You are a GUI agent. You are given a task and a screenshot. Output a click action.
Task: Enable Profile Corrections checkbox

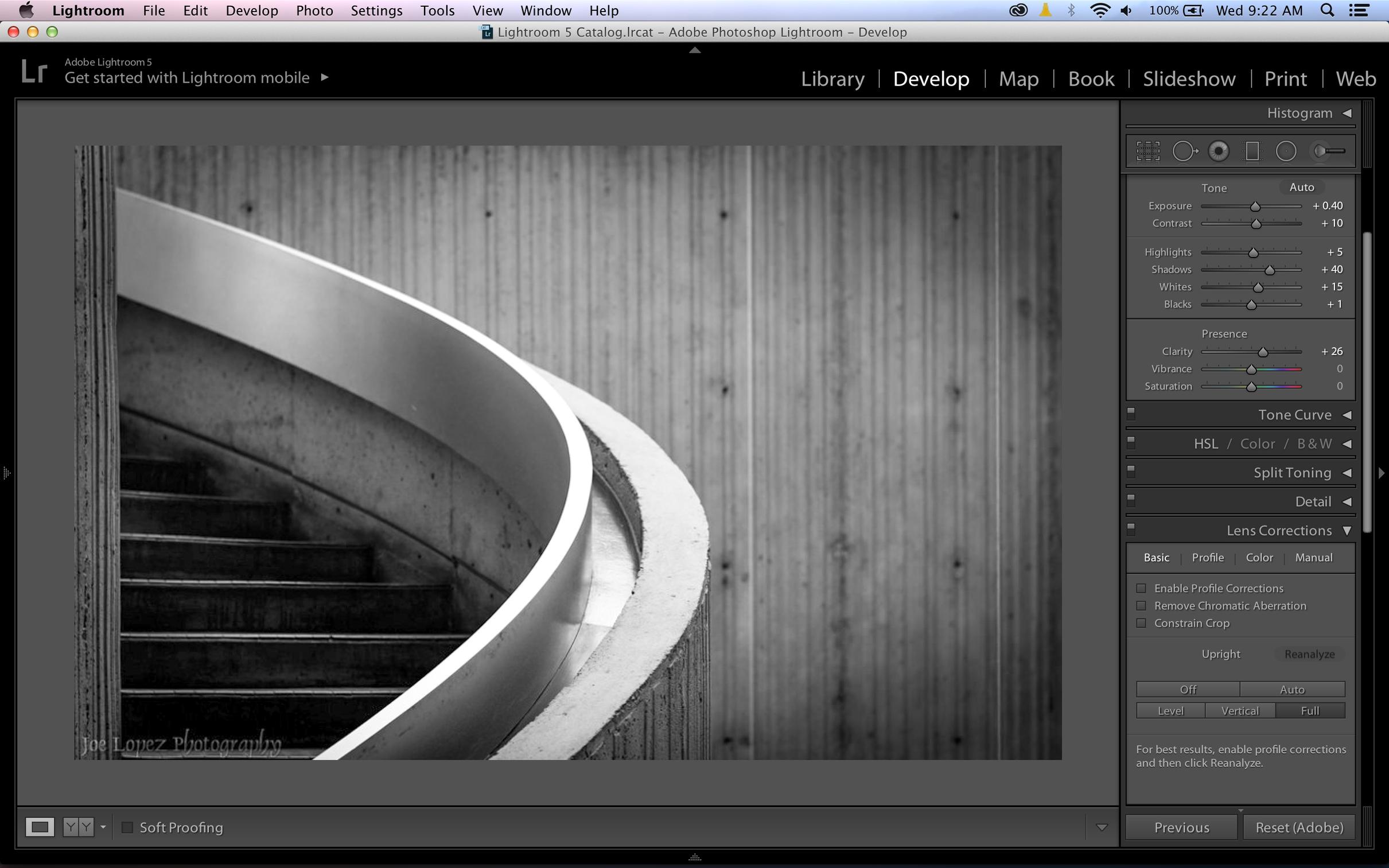1141,589
